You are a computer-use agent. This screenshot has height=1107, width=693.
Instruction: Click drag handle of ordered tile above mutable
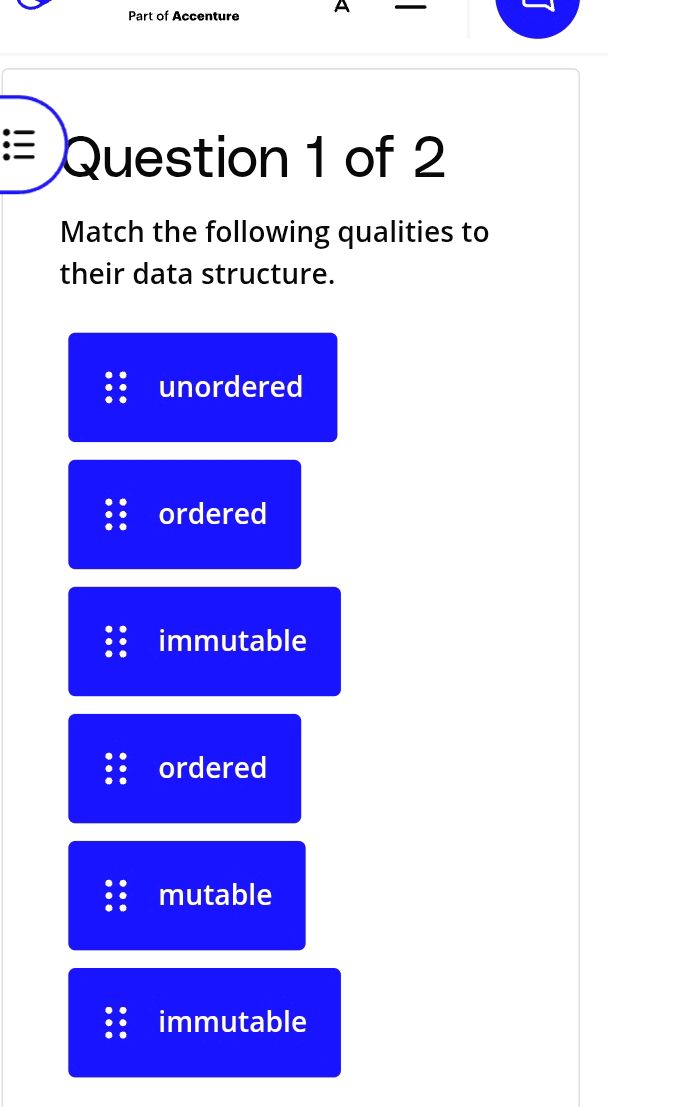coord(117,768)
